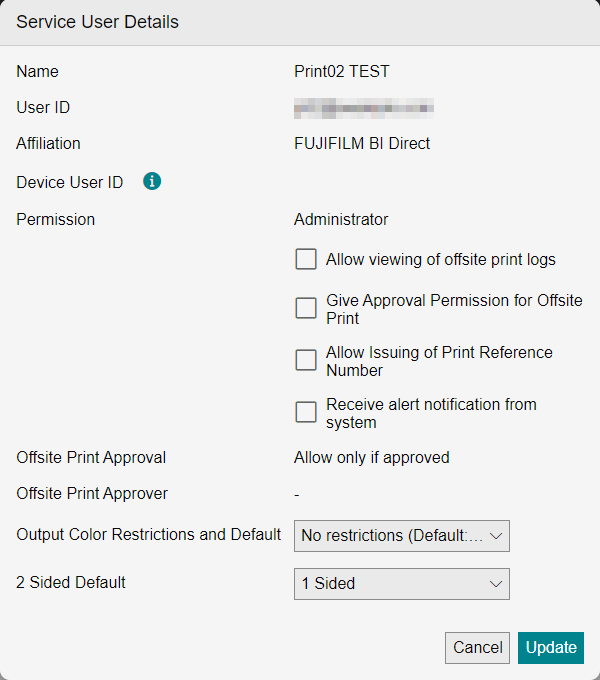Click the info icon beside Device User ID

coord(152,181)
